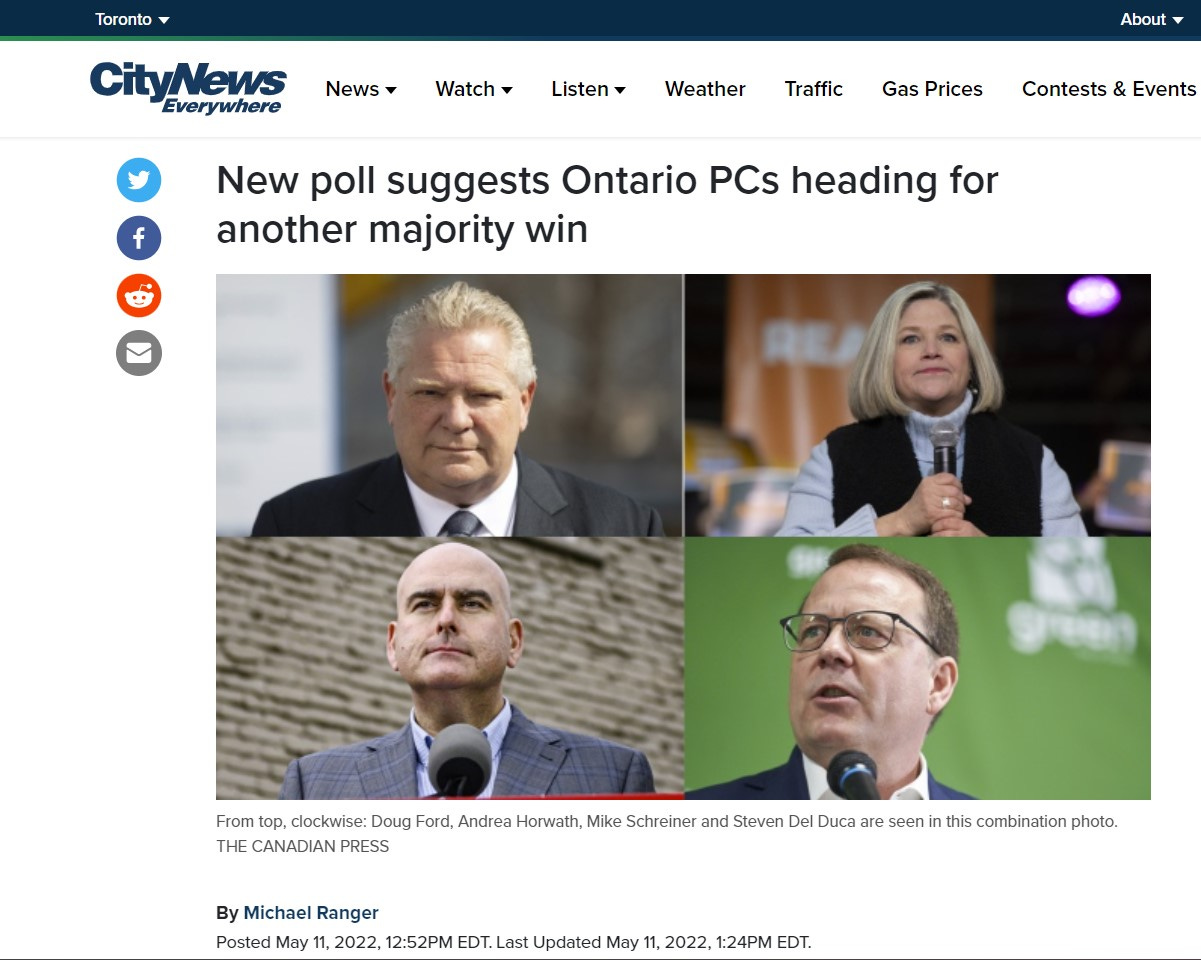Go to CityNews Everywhere home logo
1201x960 pixels.
[188, 88]
